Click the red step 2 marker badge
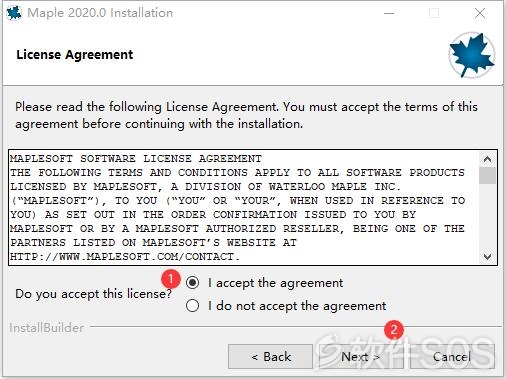Image resolution: width=506 pixels, height=379 pixels. click(x=394, y=330)
